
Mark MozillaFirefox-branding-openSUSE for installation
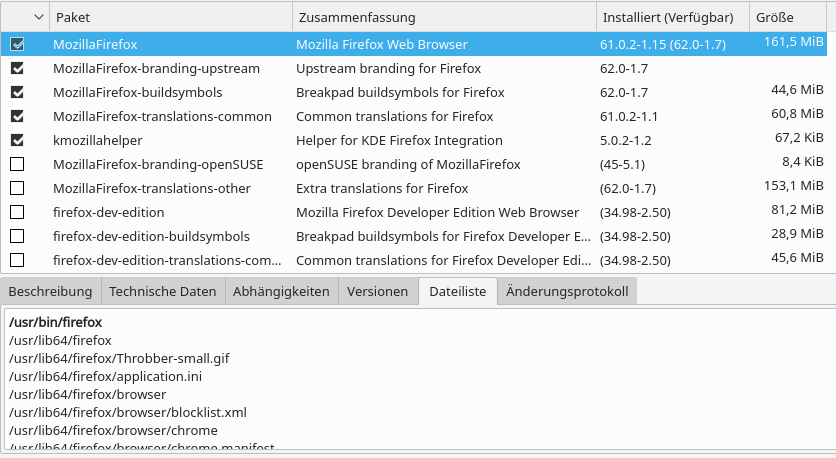point(17,164)
